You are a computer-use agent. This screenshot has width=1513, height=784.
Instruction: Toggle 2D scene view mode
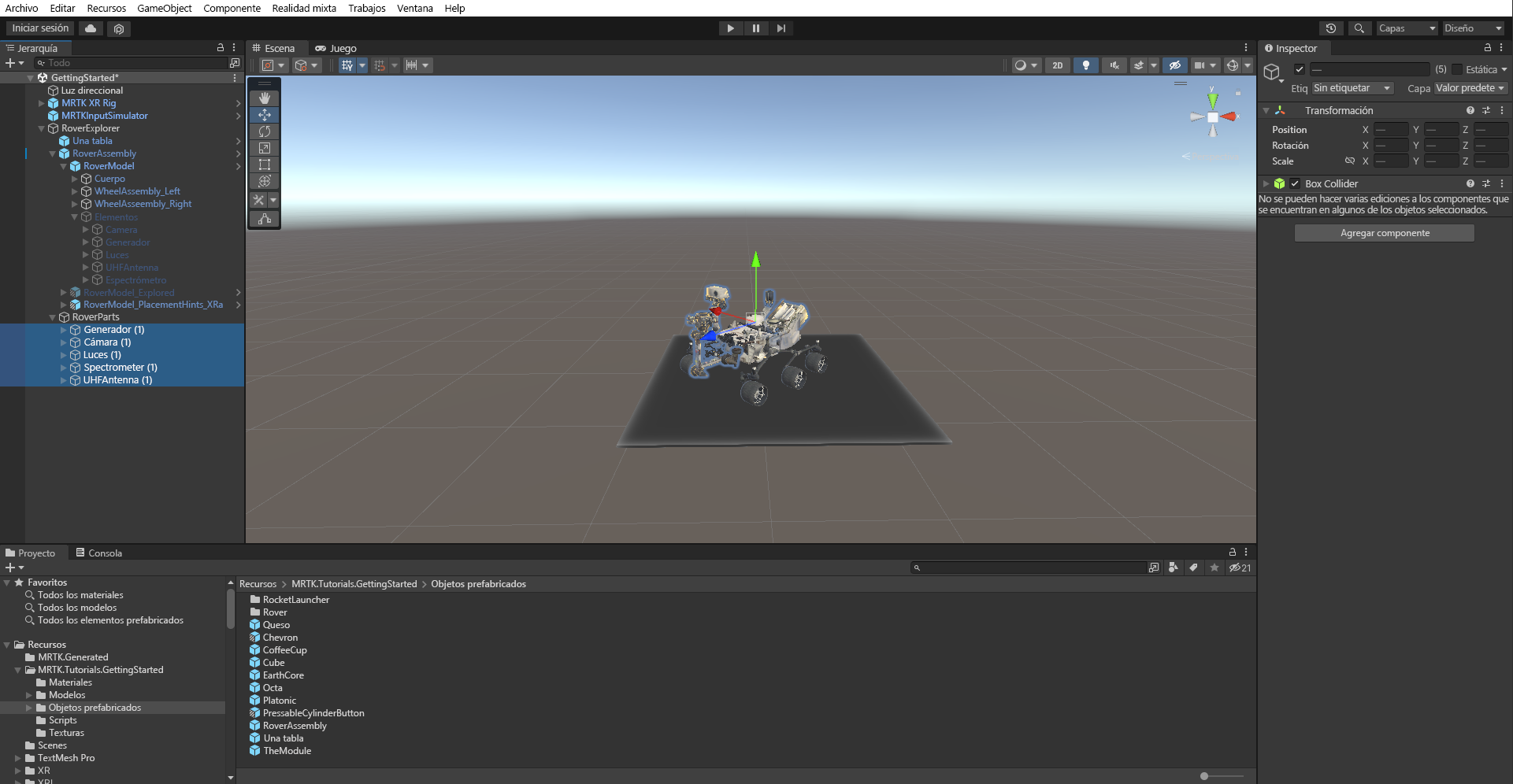point(1058,65)
